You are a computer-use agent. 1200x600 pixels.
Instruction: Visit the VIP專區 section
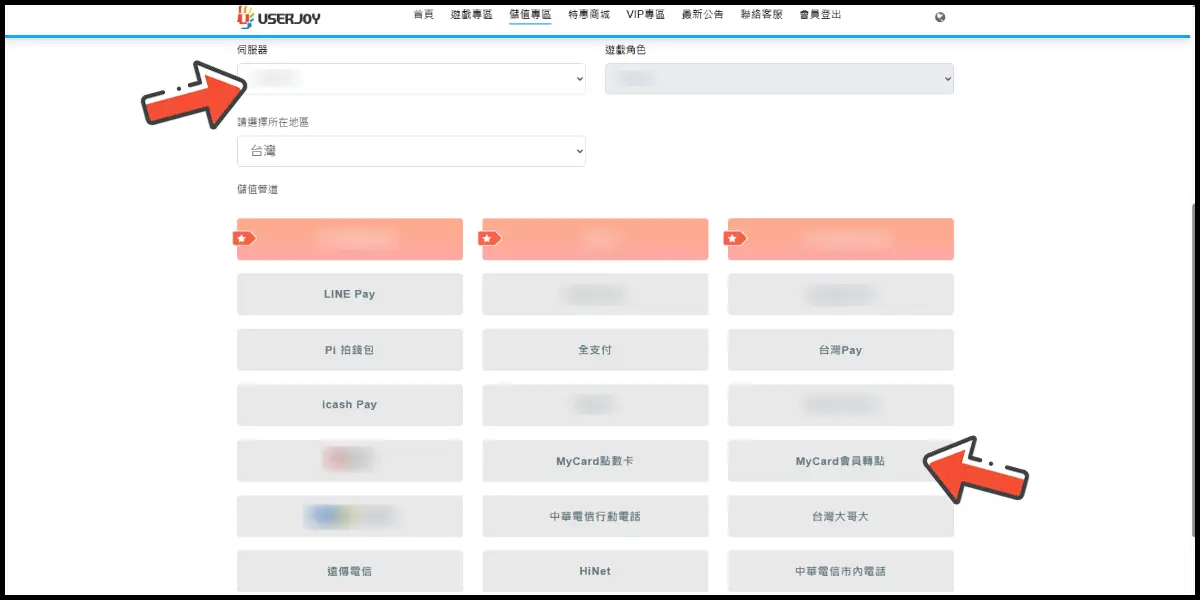645,15
